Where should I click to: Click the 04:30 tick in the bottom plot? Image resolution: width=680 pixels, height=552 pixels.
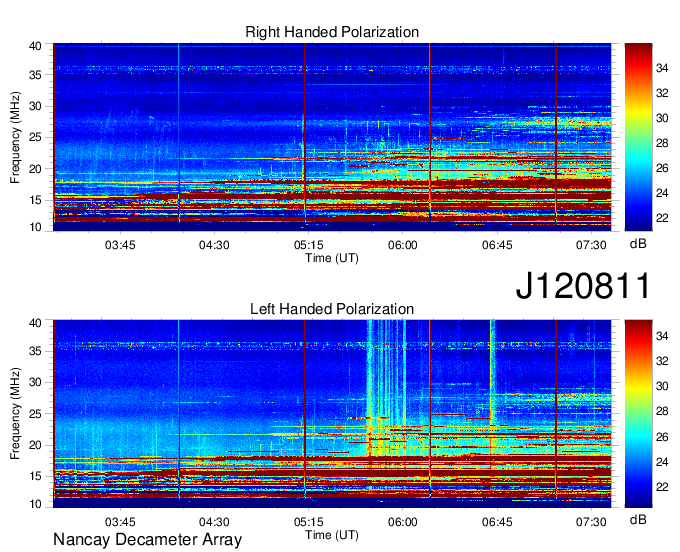click(x=214, y=522)
